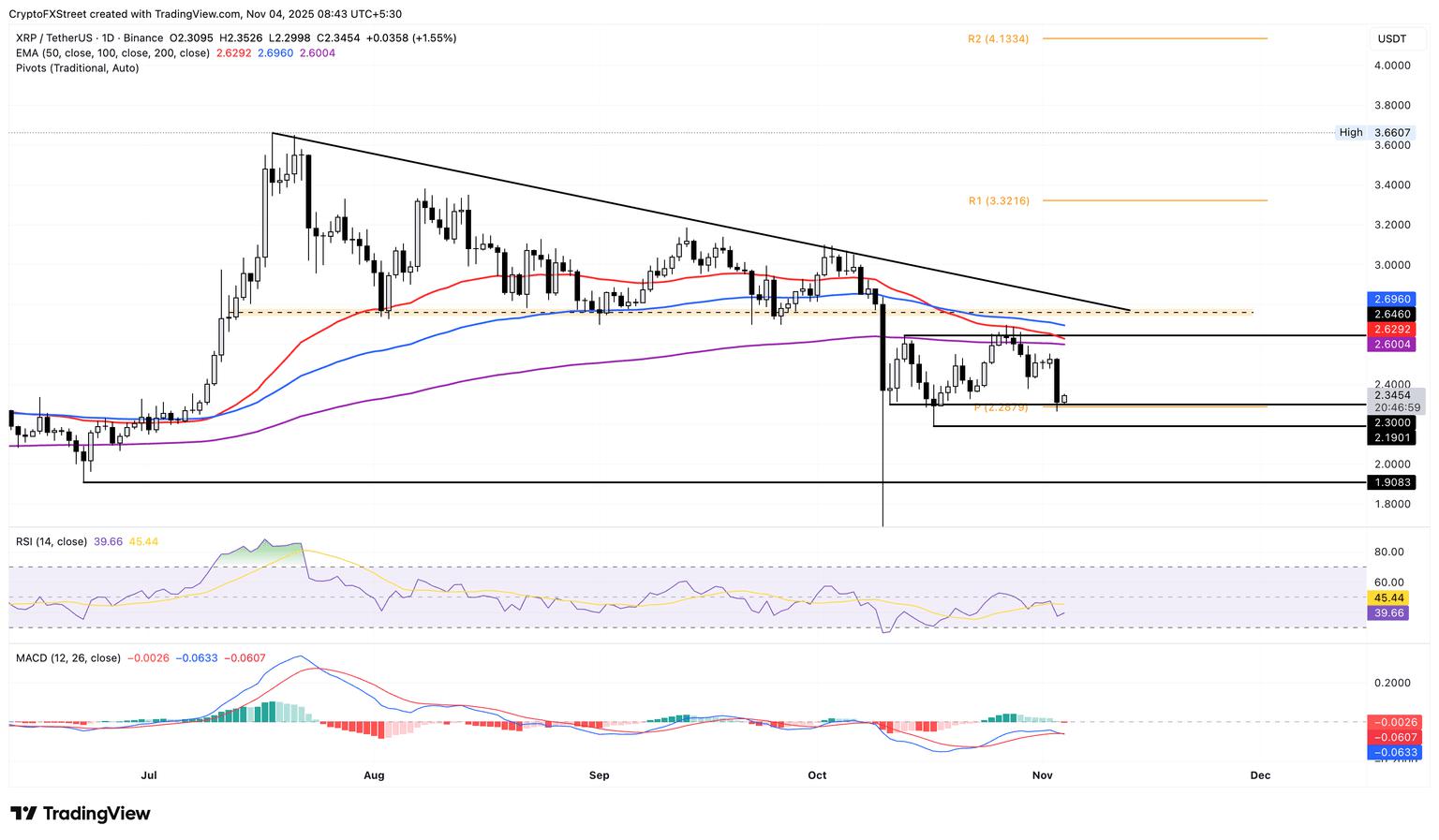
Task: Click the Binance exchange label
Action: click(145, 37)
